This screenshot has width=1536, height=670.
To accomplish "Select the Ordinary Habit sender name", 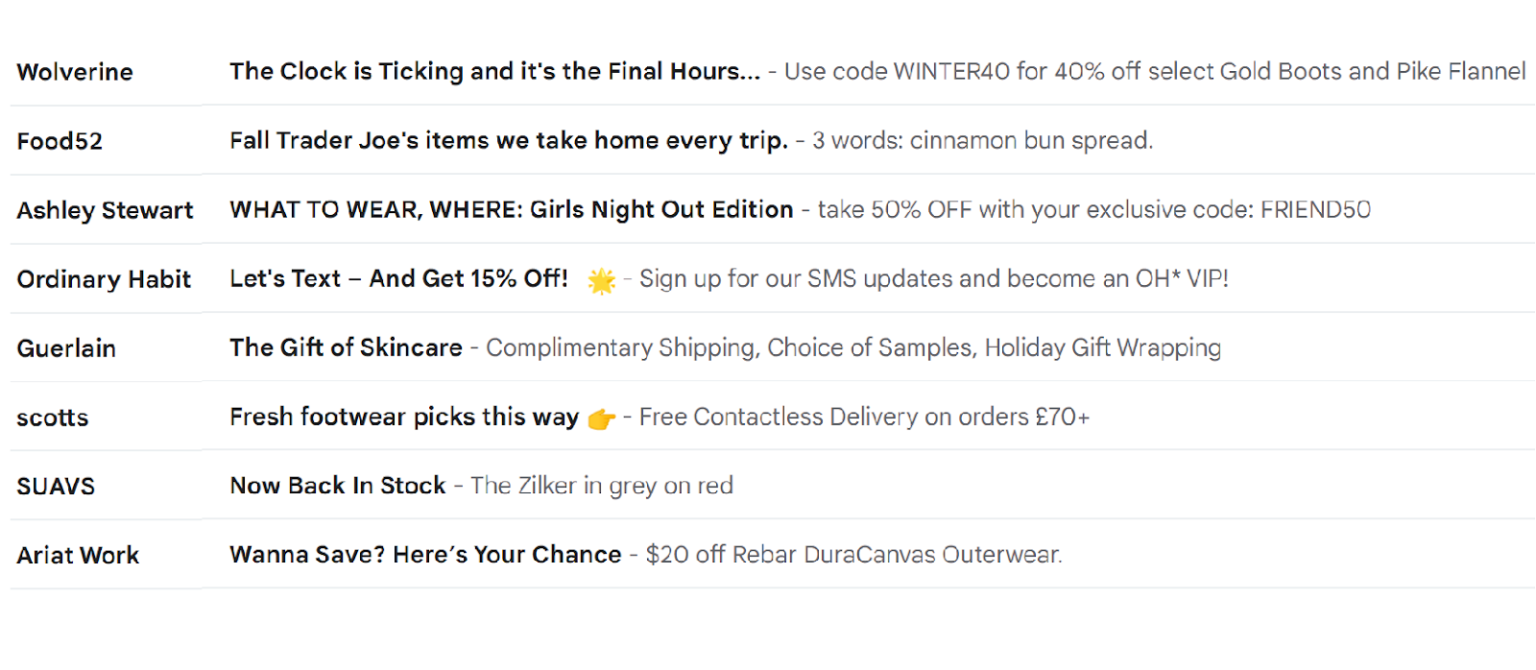I will (104, 279).
